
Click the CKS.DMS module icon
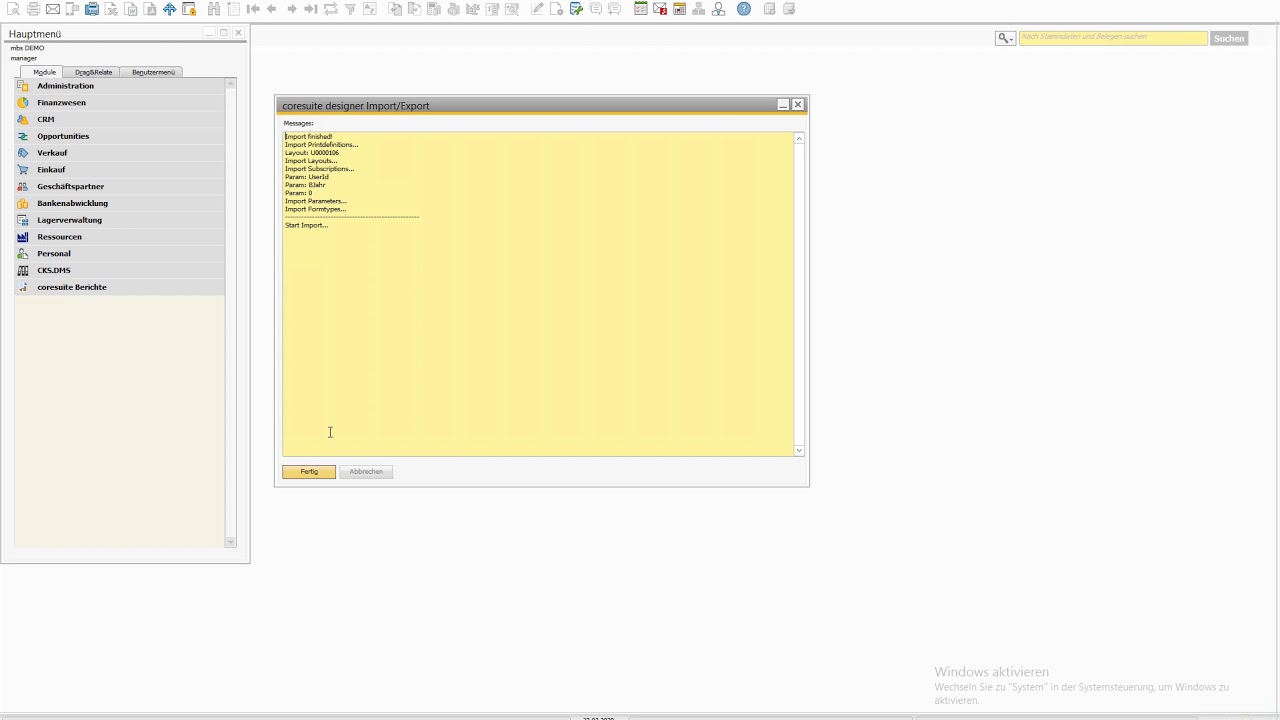[x=23, y=270]
